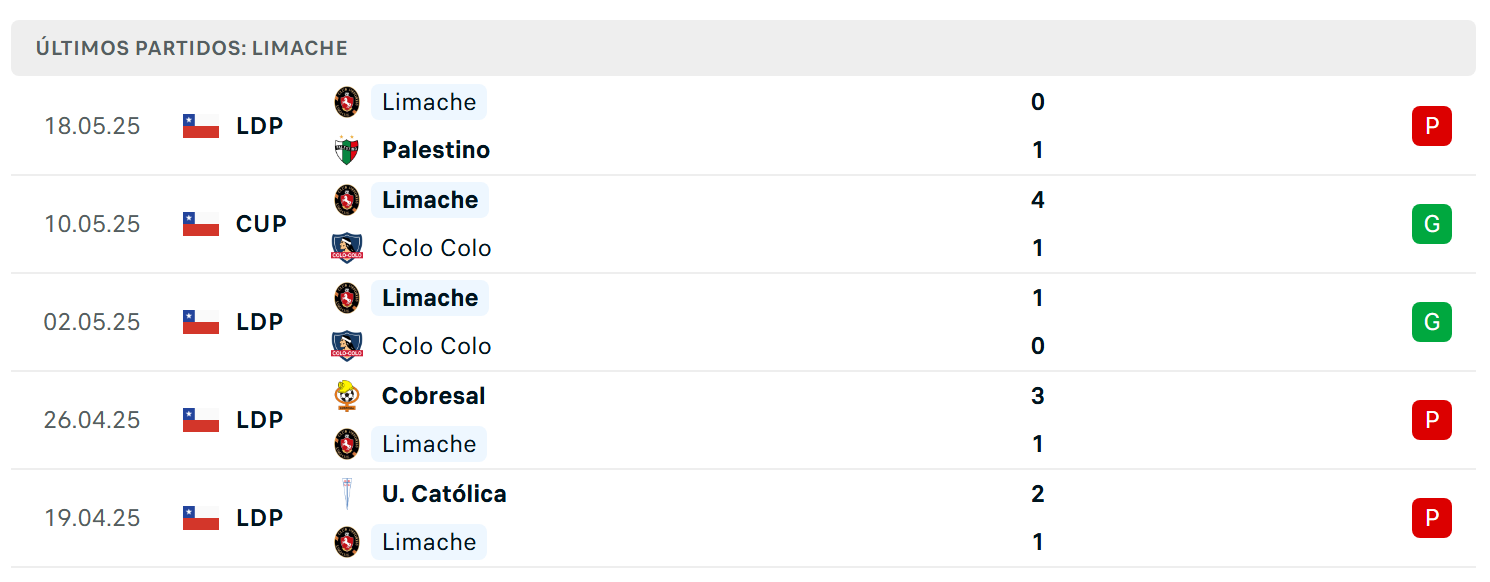Image resolution: width=1490 pixels, height=582 pixels.
Task: Click the red P badge for the Cobresal match
Action: point(1431,420)
